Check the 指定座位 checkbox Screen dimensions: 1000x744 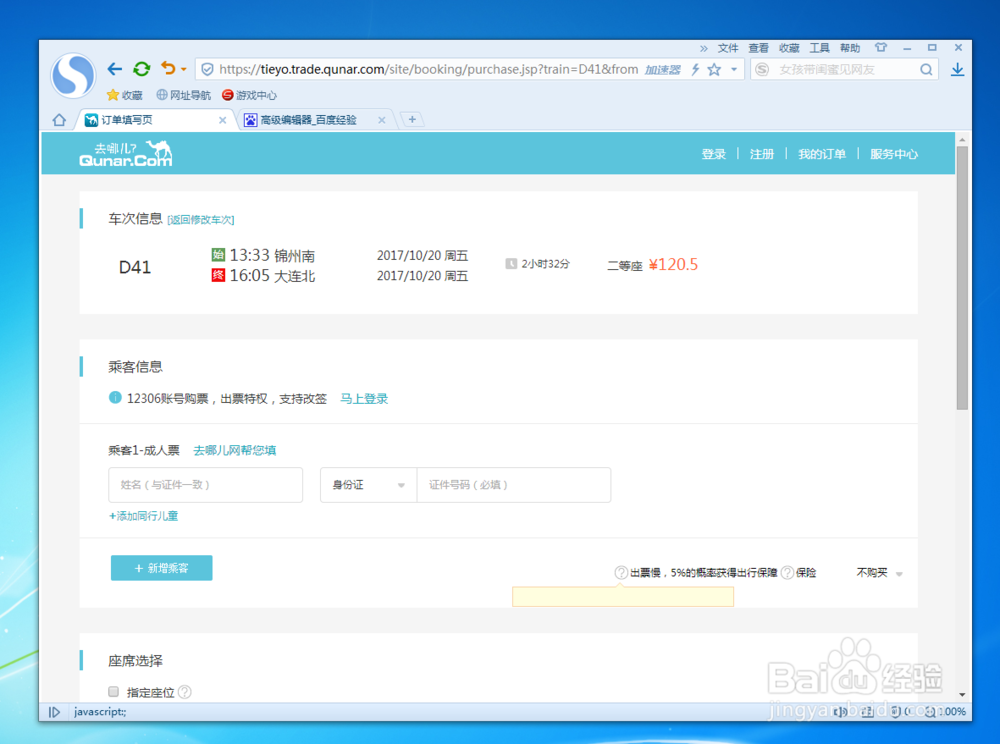[114, 692]
